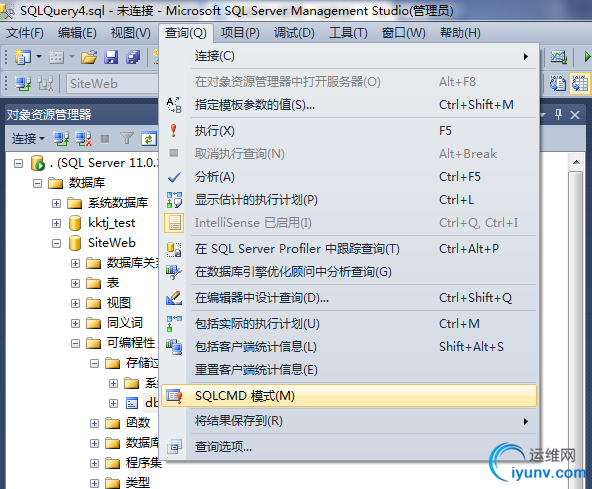Select 显示估计的执行计划(P)
Viewport: 592px width, 489px height.
(349, 200)
